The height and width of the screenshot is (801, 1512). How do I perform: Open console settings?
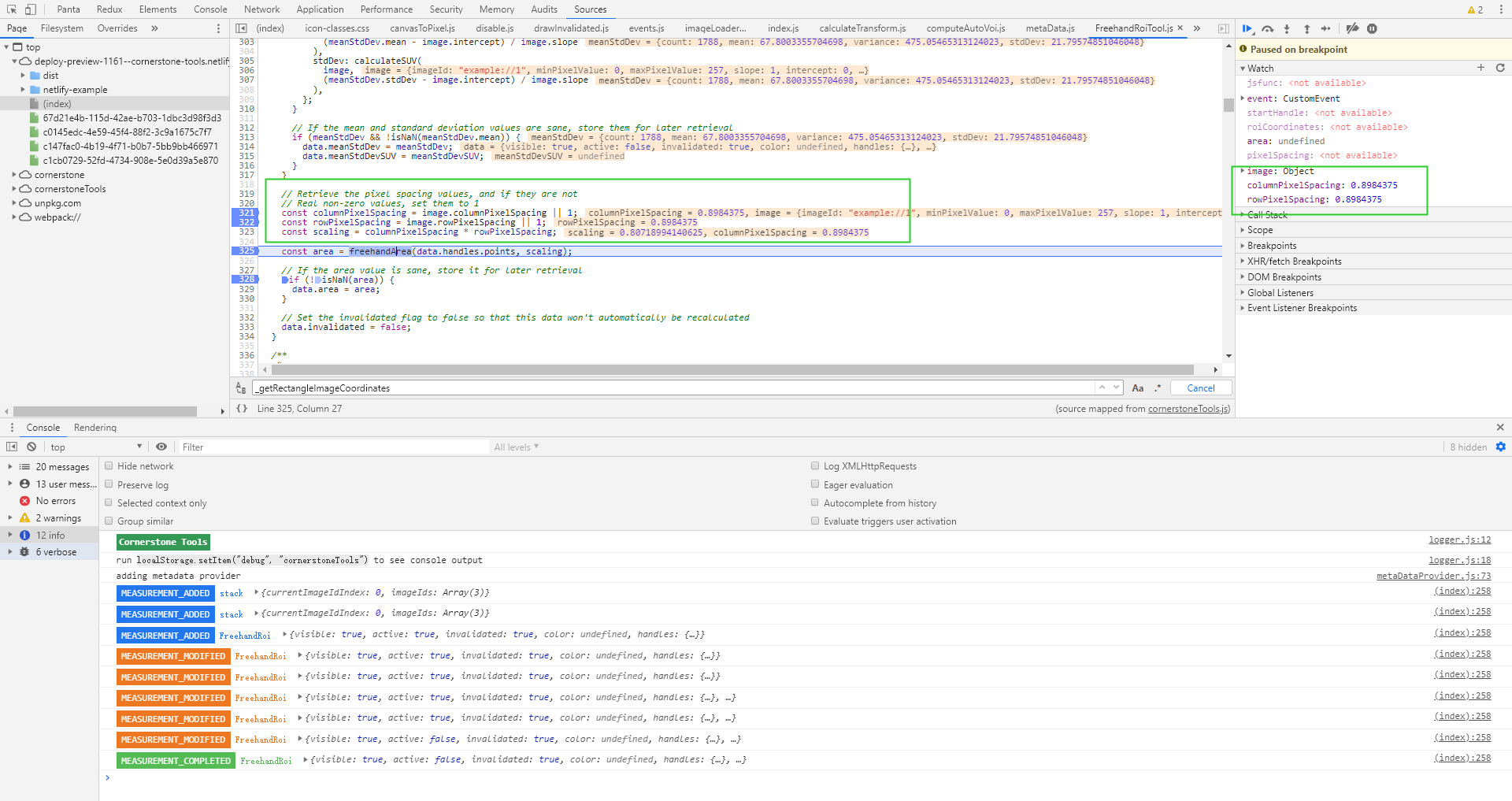tap(1500, 447)
